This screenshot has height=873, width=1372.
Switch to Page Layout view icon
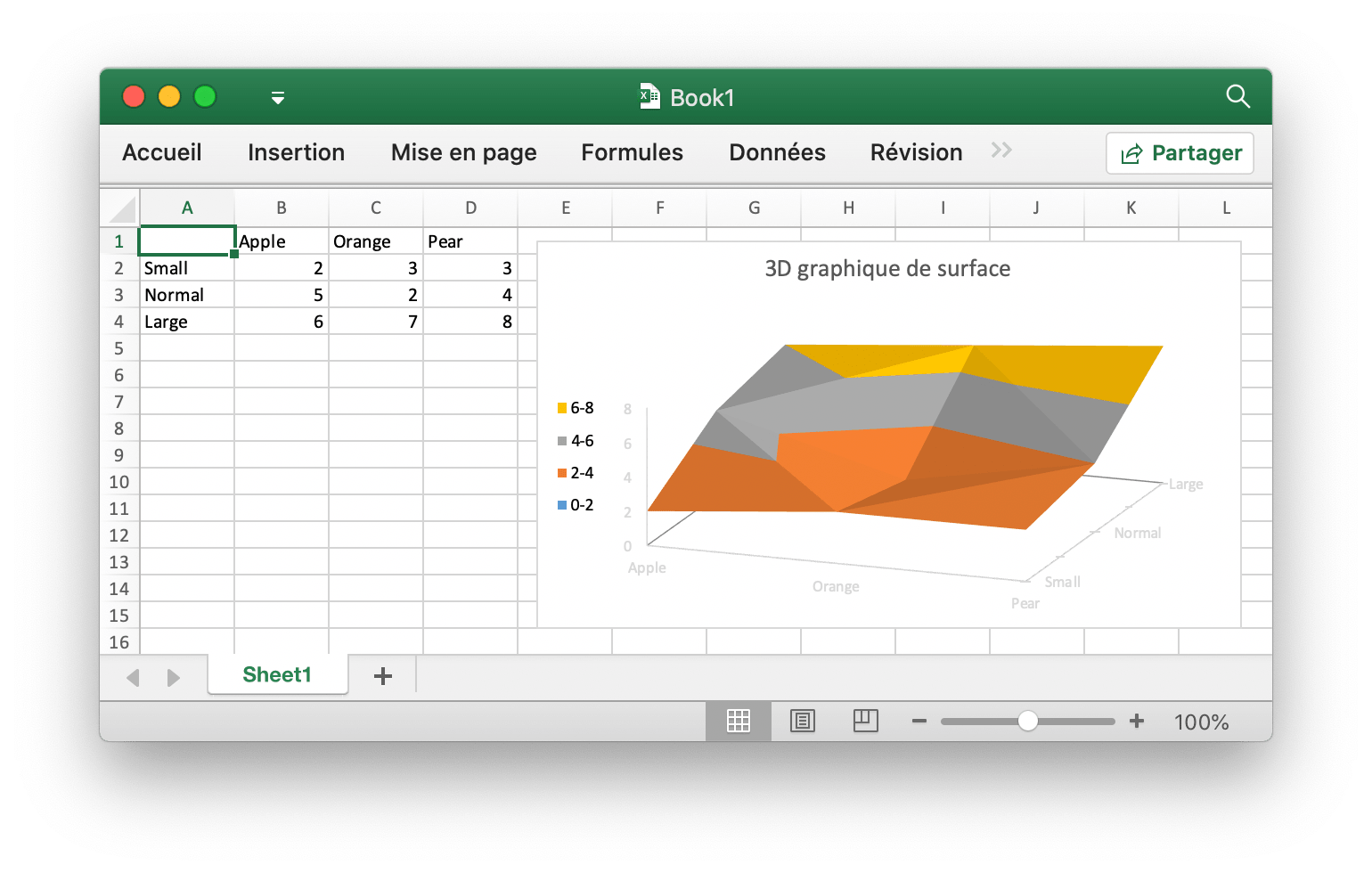tap(802, 721)
